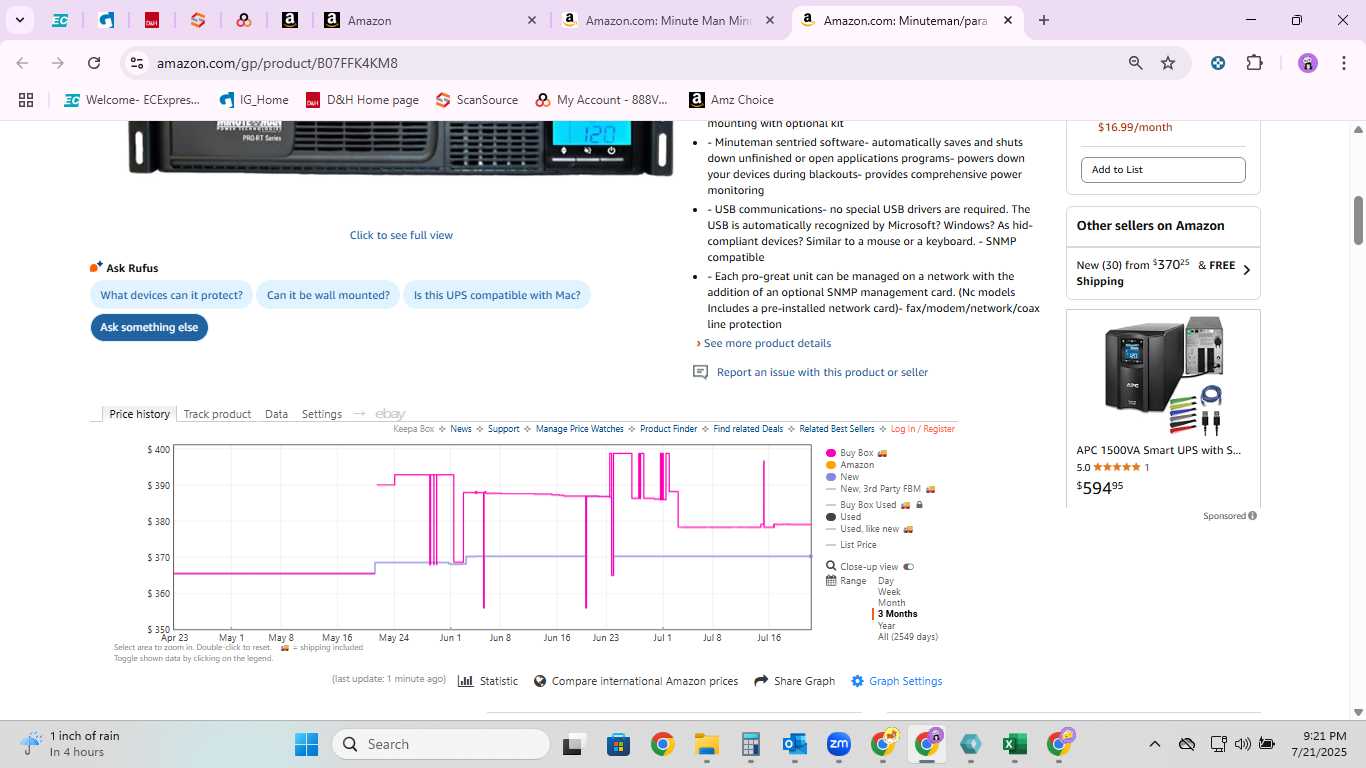Open the Chrome three-dot menu
Screen dimensions: 1366x768
pos(1342,63)
